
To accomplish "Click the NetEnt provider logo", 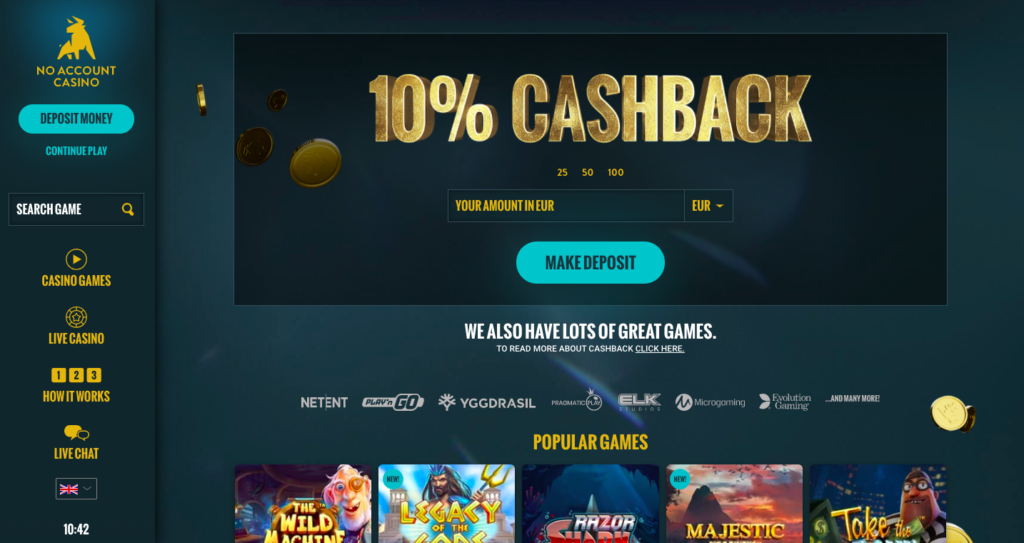I will click(324, 403).
